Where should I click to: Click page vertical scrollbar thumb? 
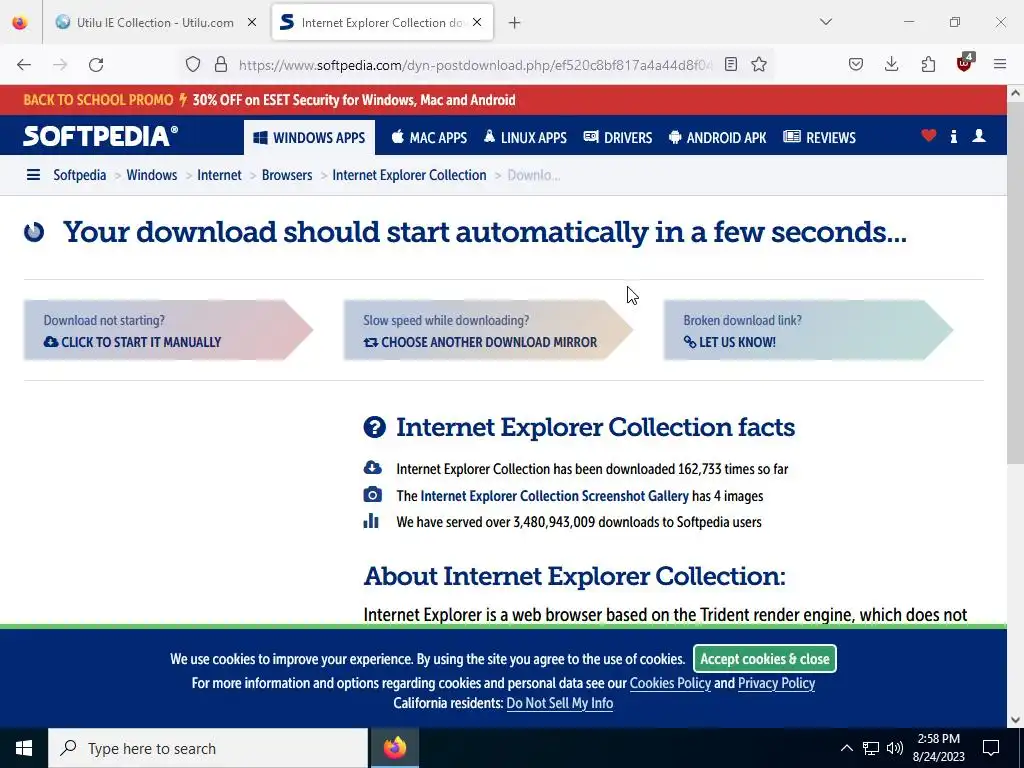pos(1015,282)
